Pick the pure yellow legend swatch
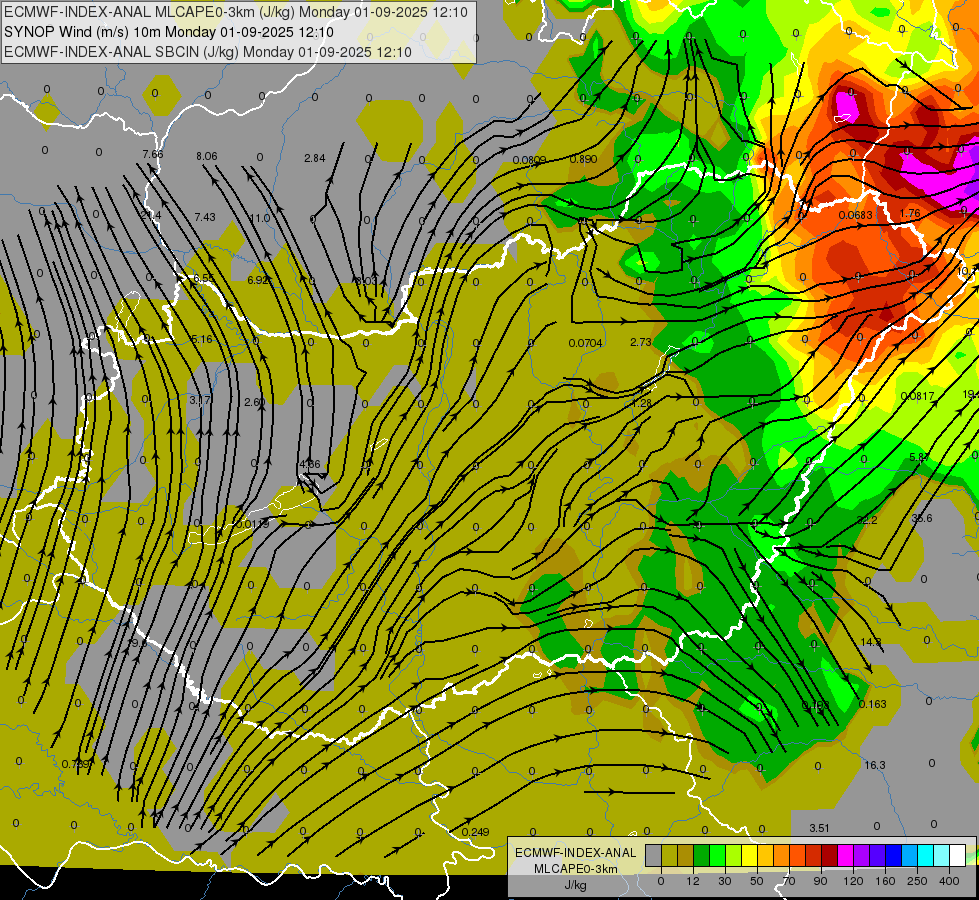The width and height of the screenshot is (979, 900). (x=749, y=856)
